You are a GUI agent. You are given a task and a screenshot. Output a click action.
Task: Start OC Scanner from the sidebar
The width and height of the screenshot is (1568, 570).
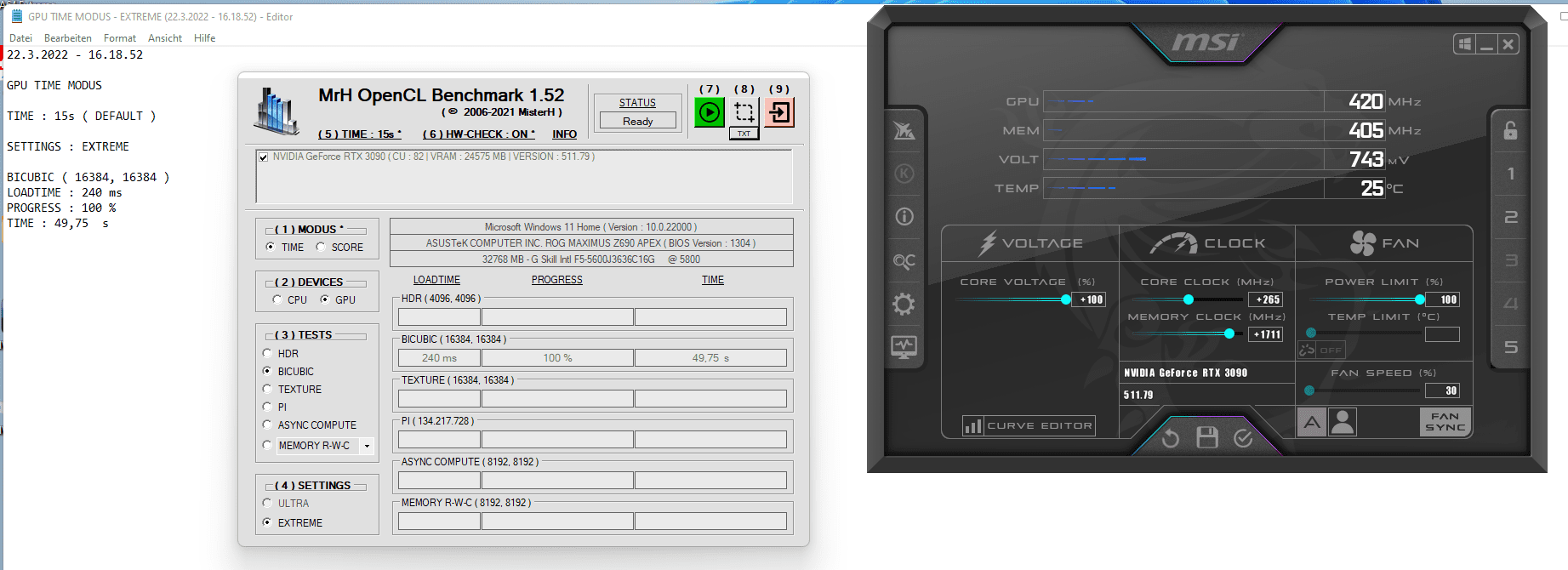(x=904, y=261)
